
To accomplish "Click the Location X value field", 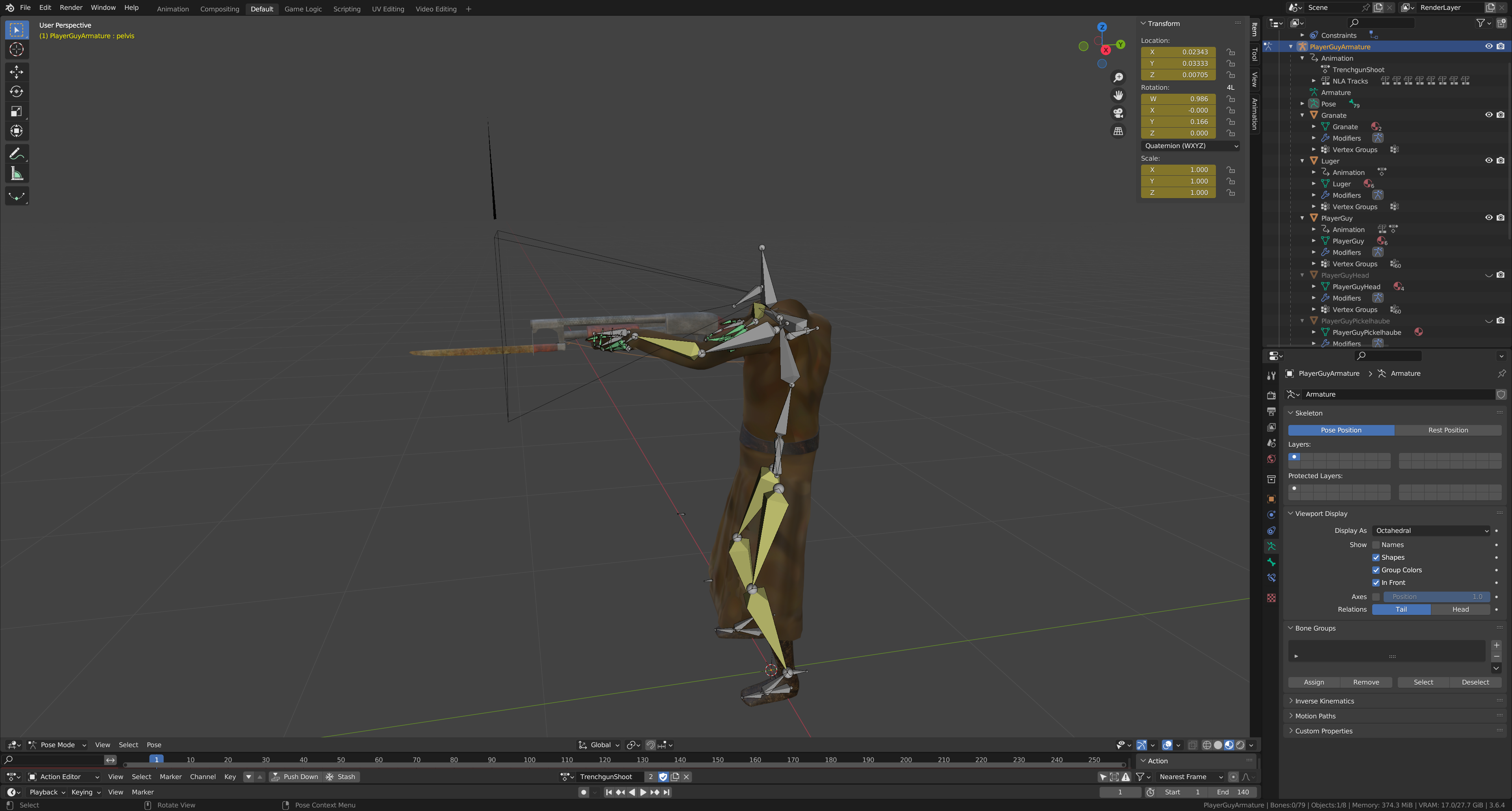I will click(x=1178, y=52).
